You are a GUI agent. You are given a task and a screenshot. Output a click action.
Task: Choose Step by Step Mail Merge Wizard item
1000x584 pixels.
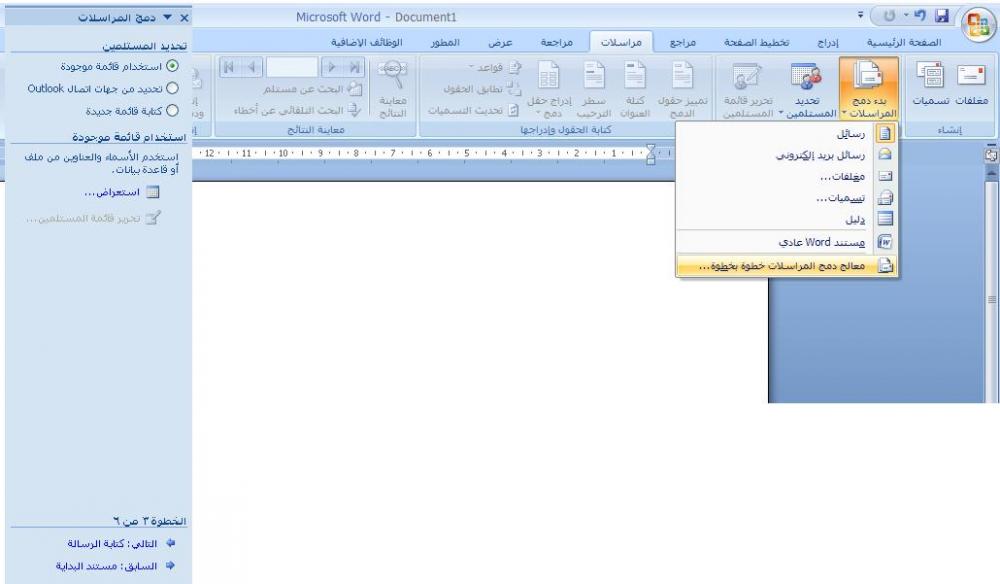click(786, 266)
